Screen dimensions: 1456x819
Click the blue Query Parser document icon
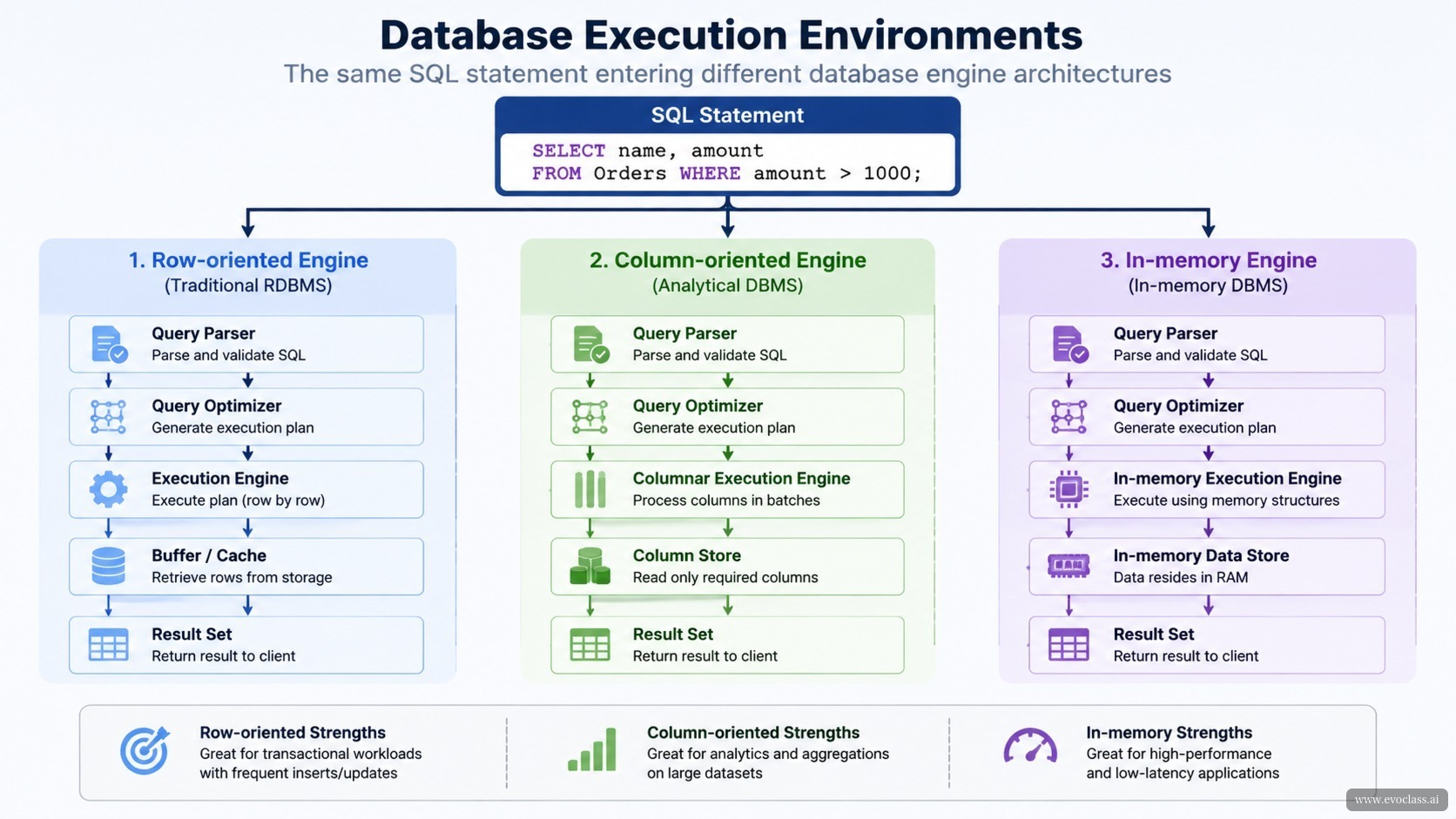pyautogui.click(x=109, y=344)
